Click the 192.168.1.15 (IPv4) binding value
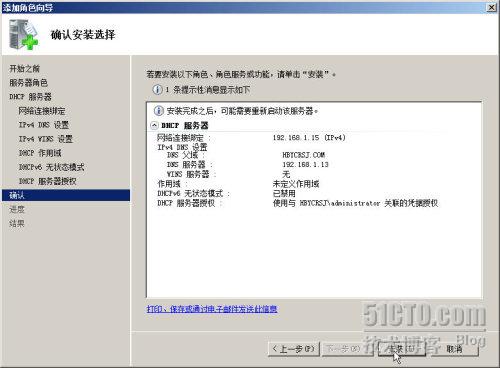Image resolution: width=500 pixels, height=368 pixels. (x=309, y=137)
